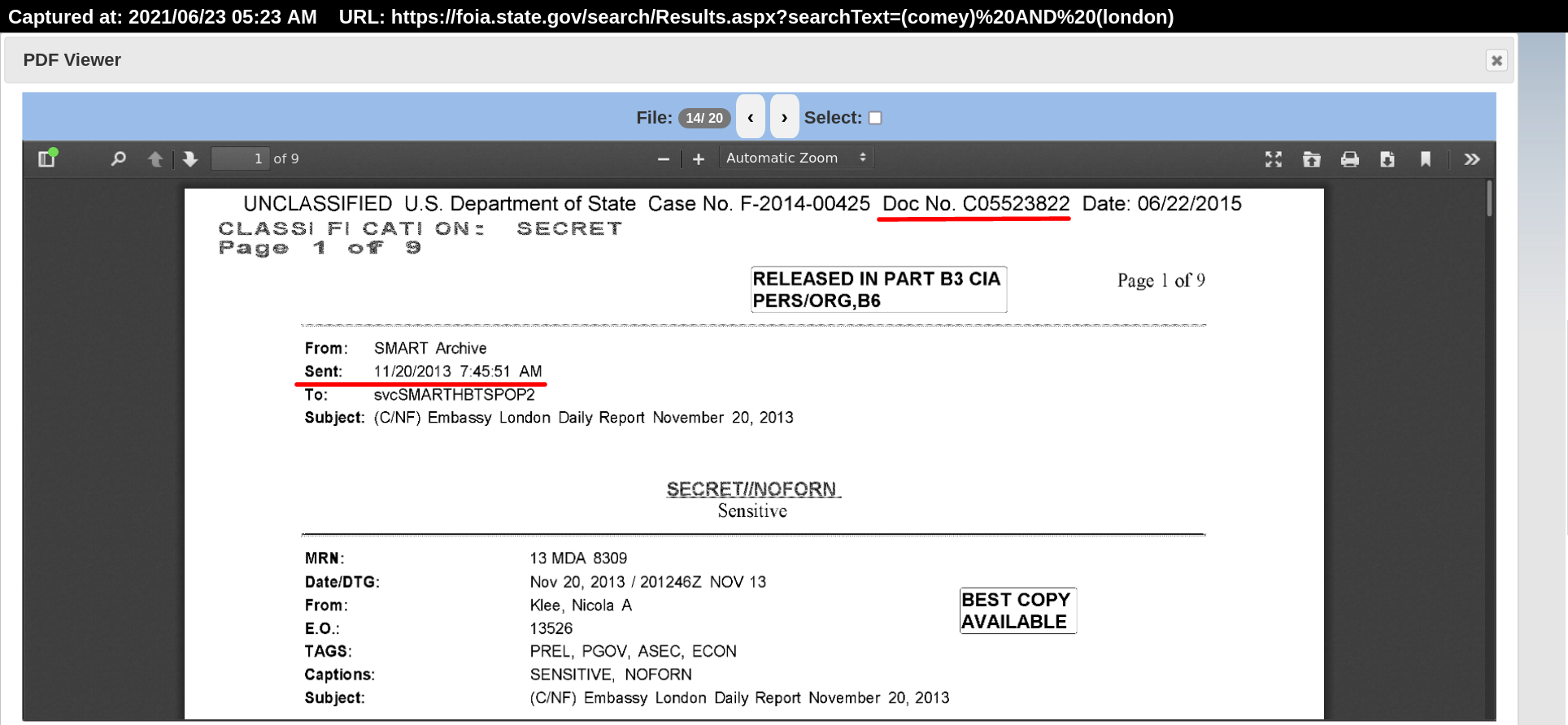Click the page number input field
Viewport: 1568px width, 725px height.
240,158
